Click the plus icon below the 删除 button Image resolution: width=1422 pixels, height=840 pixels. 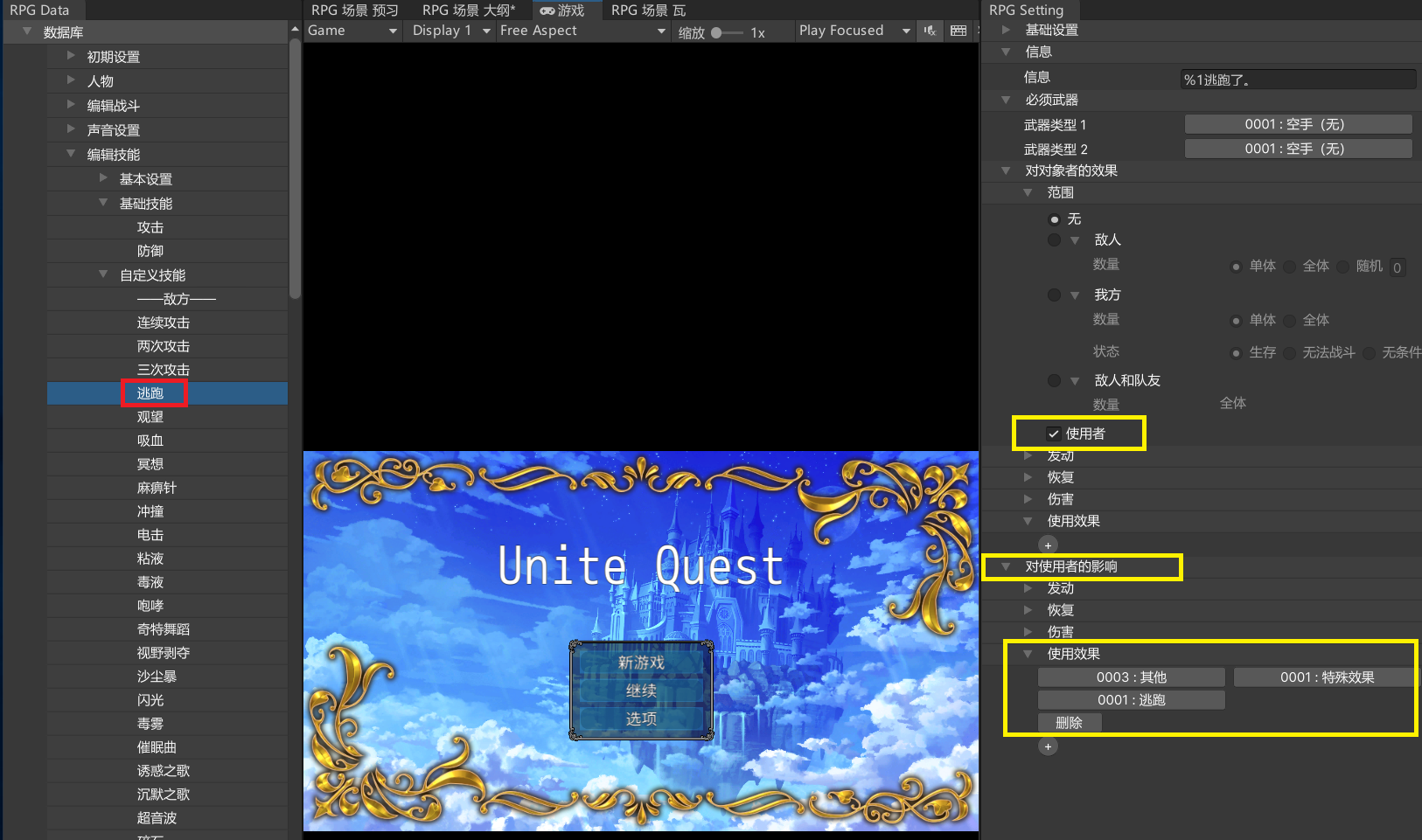pos(1048,746)
